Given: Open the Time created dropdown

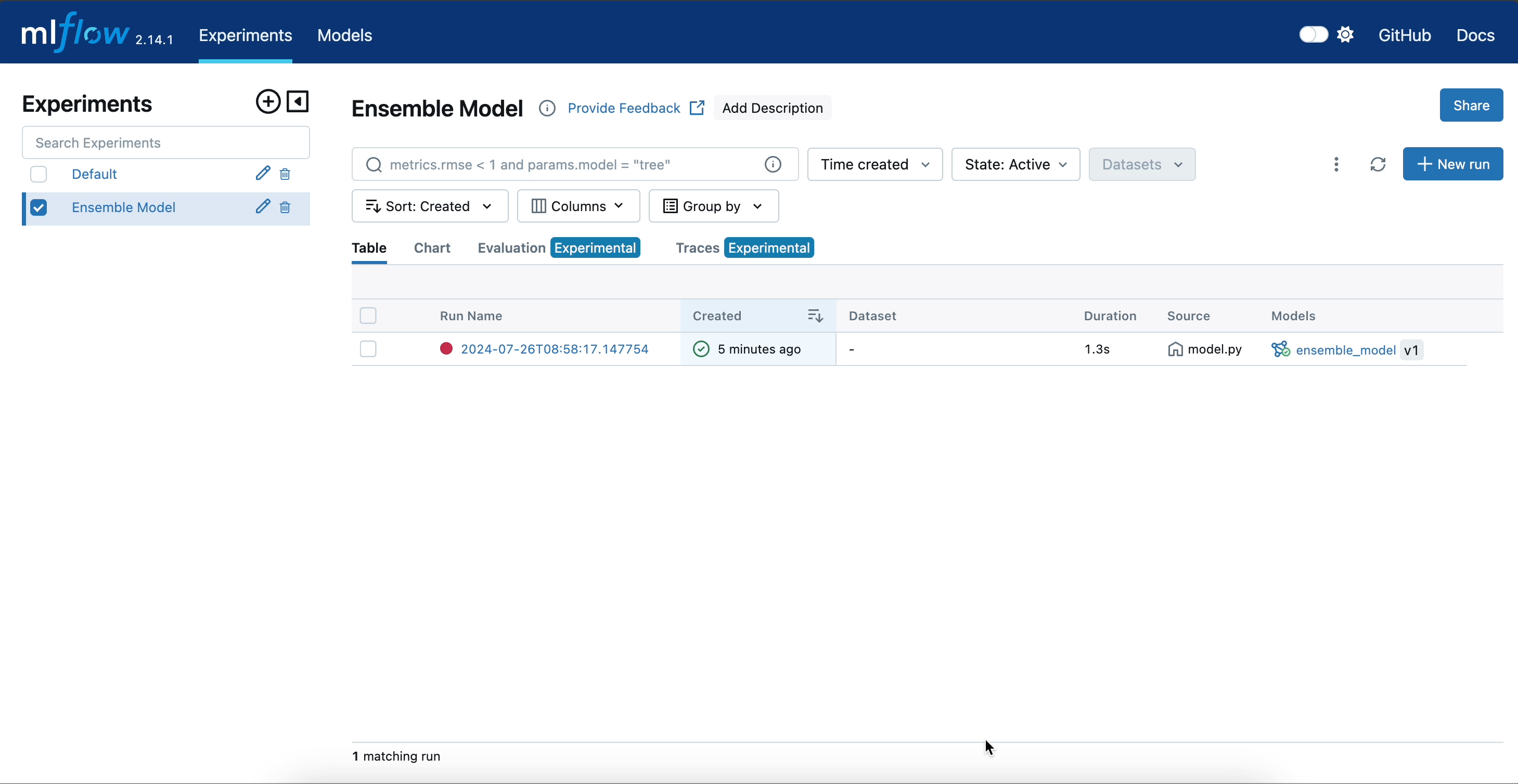Looking at the screenshot, I should point(874,164).
